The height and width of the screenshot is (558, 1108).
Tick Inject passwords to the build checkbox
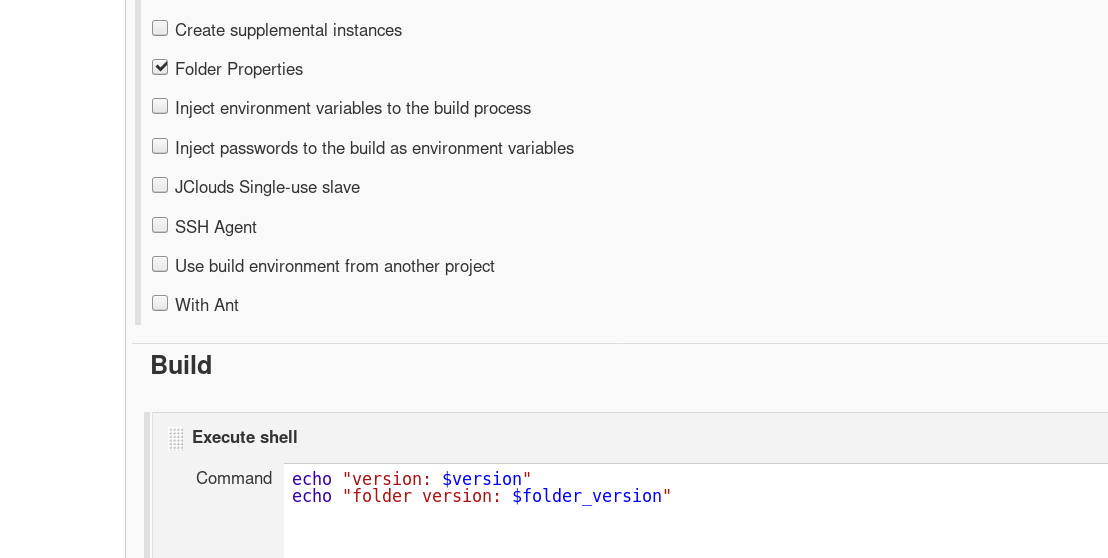point(160,146)
